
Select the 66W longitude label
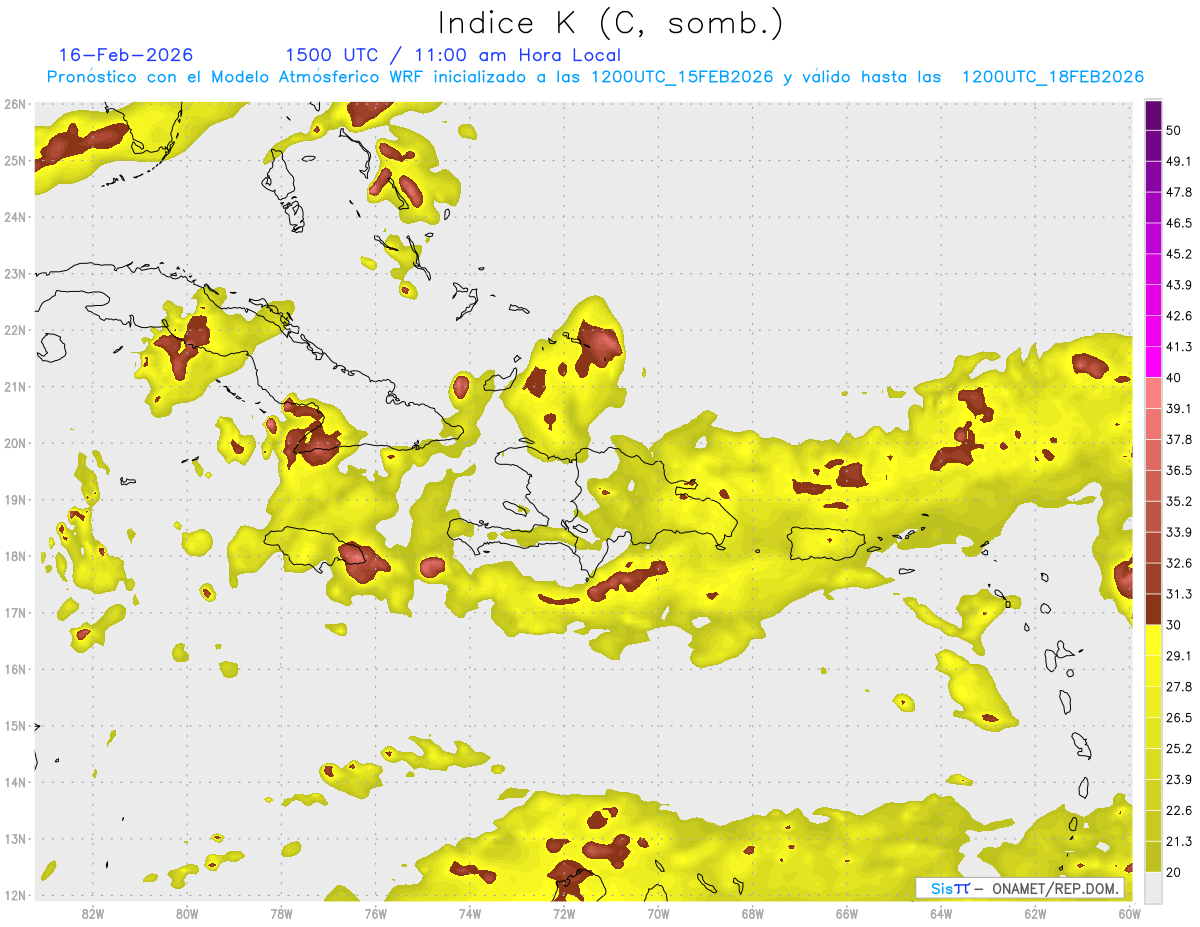point(847,913)
